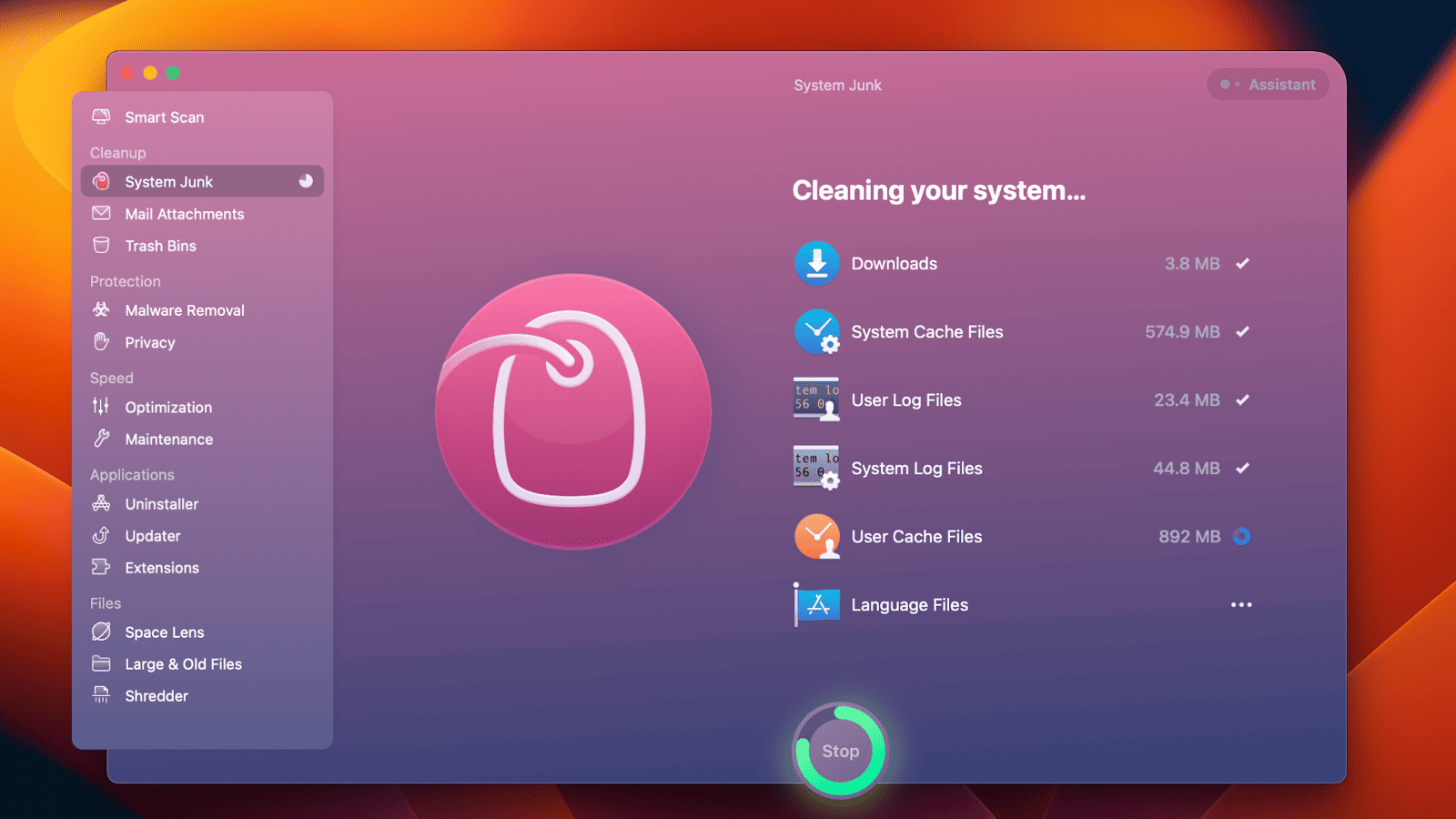Select the Extensions puzzle icon
This screenshot has width=1456, height=819.
(x=101, y=567)
